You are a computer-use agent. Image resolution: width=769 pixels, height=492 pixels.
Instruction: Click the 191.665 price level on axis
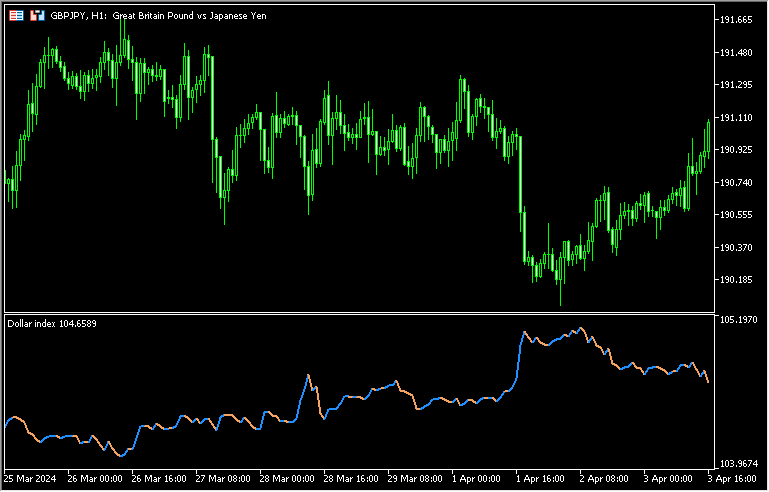736,20
